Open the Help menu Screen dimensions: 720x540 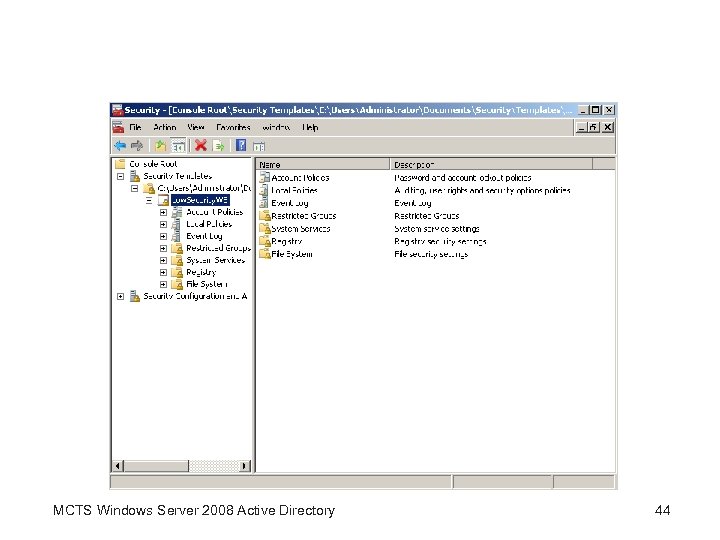coord(310,127)
